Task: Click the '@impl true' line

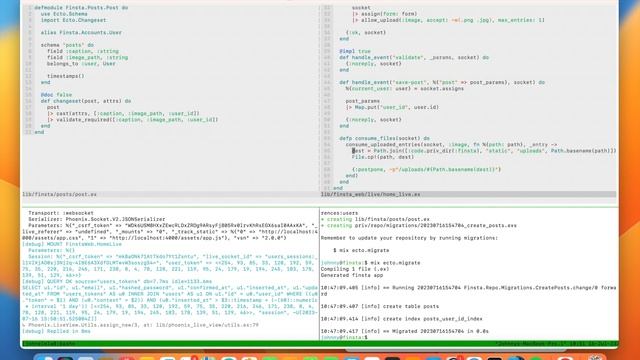Action: (x=355, y=51)
